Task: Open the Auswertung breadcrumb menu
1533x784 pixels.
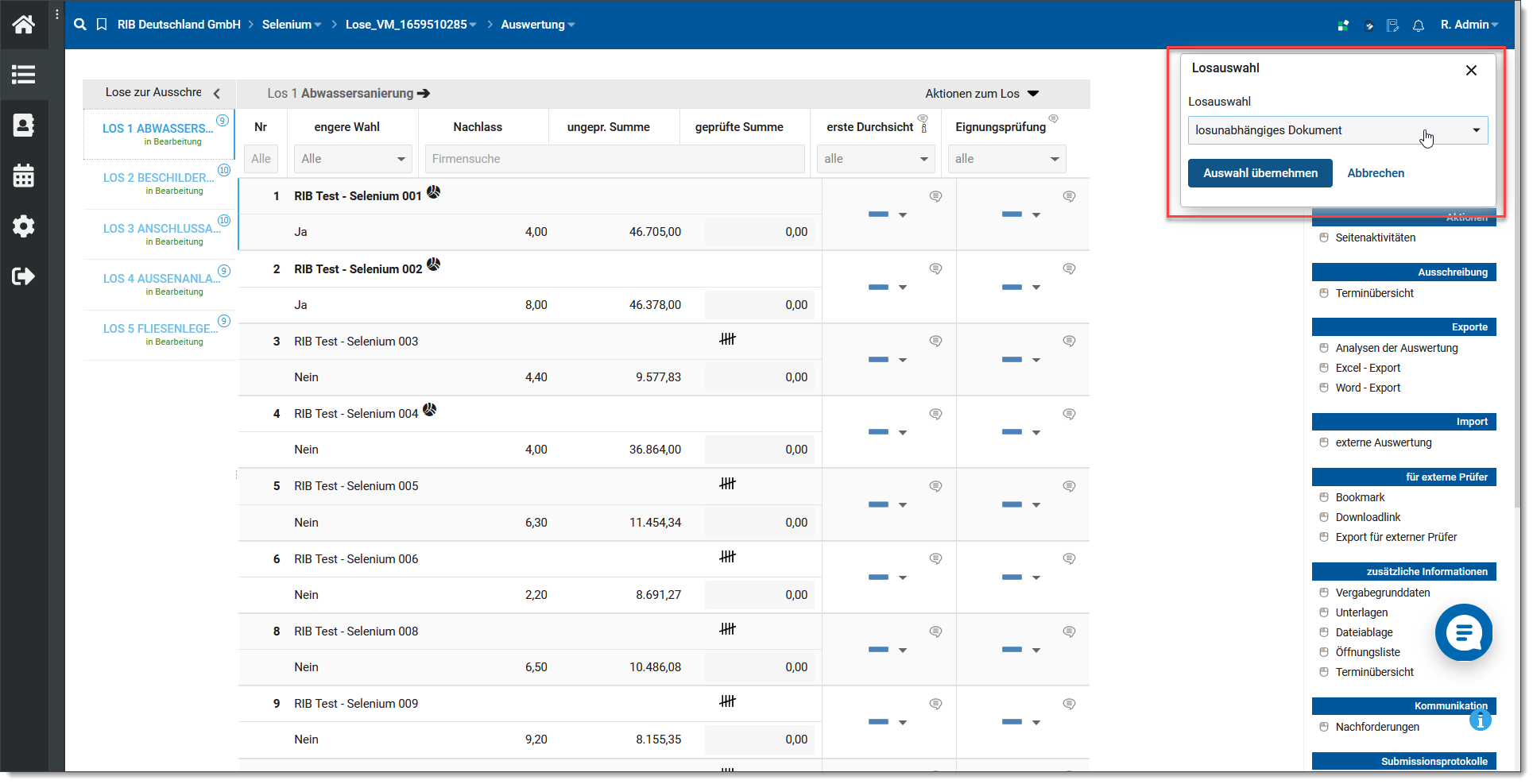Action: [x=538, y=25]
